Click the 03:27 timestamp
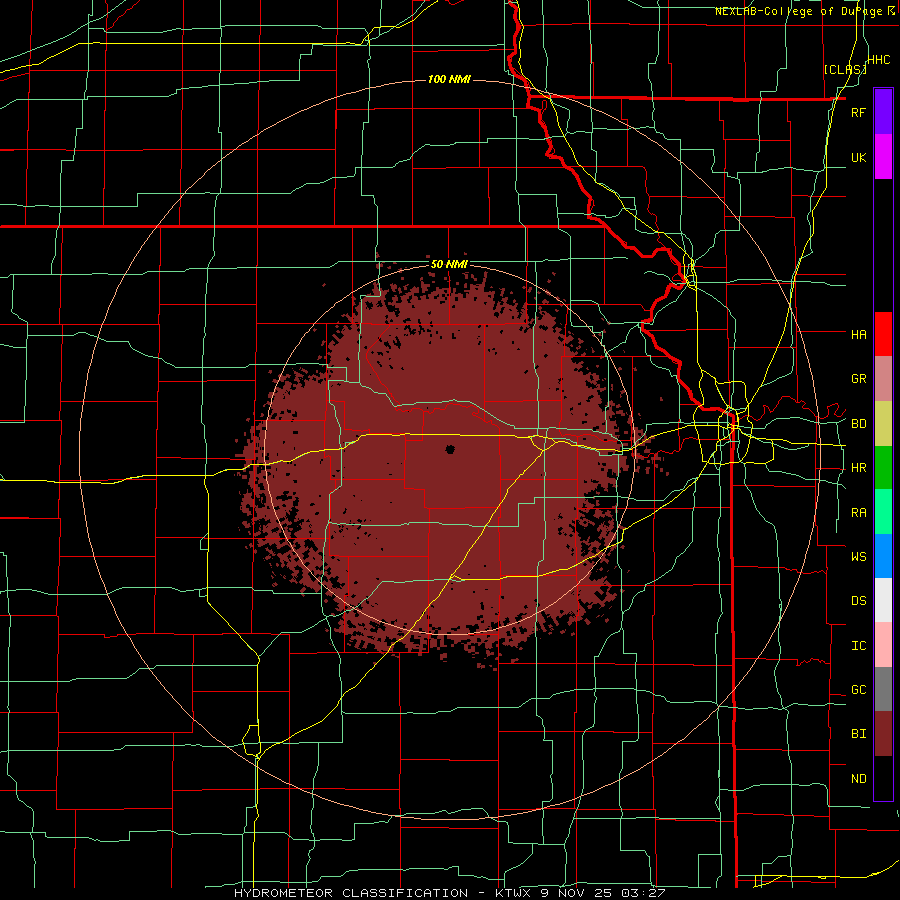 coord(645,893)
